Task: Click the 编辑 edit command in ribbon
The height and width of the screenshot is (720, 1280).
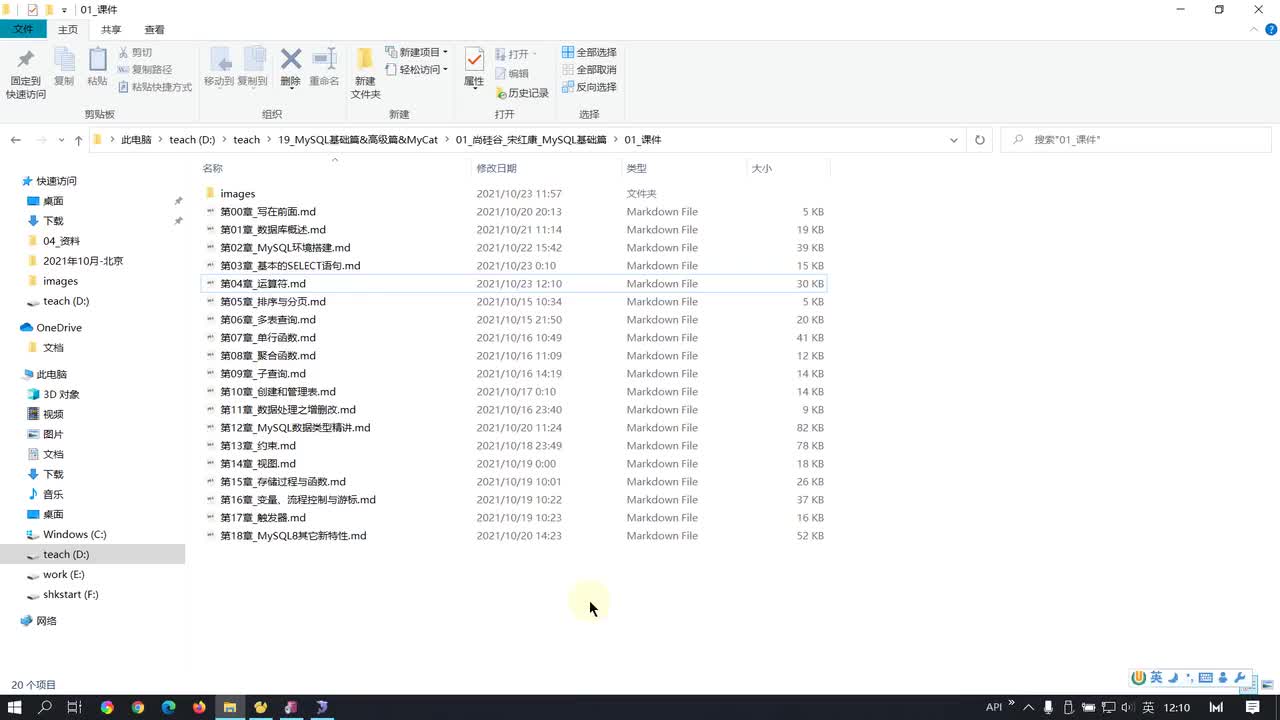Action: [x=512, y=73]
